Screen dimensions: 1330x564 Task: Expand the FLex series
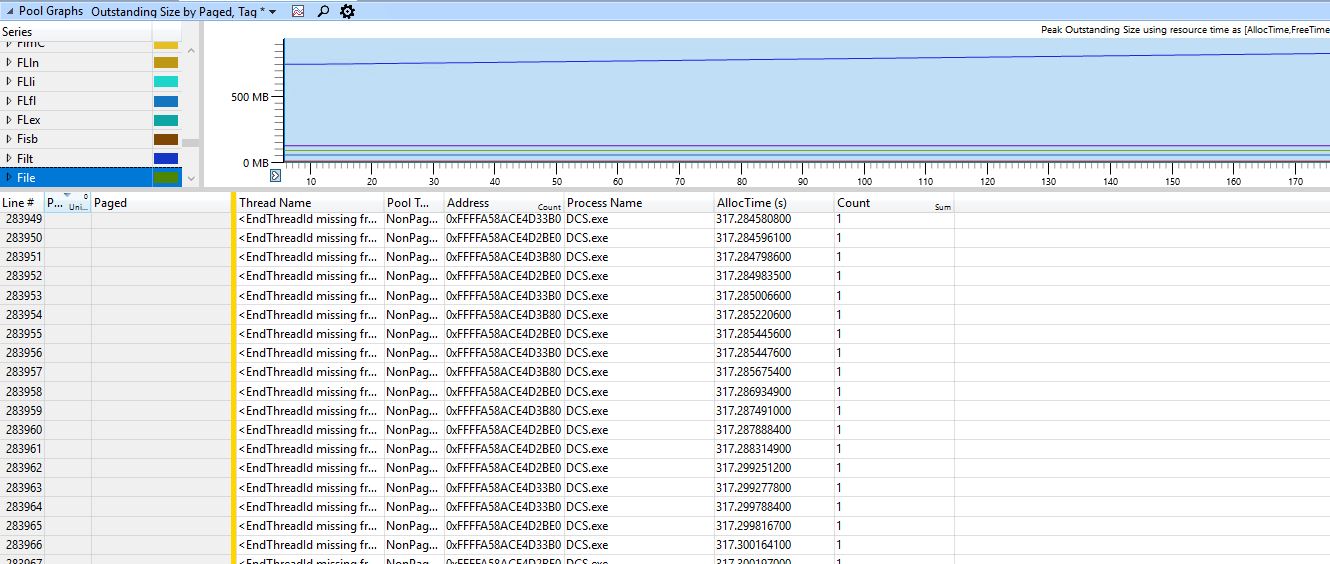point(9,120)
